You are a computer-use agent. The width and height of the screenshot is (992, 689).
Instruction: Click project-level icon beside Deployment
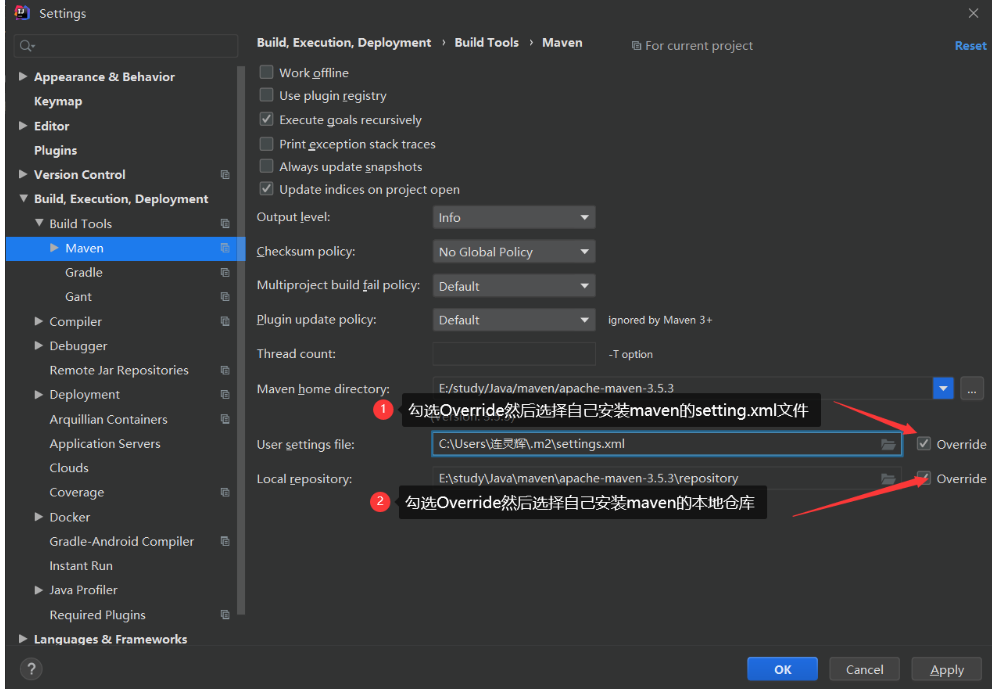coord(225,394)
